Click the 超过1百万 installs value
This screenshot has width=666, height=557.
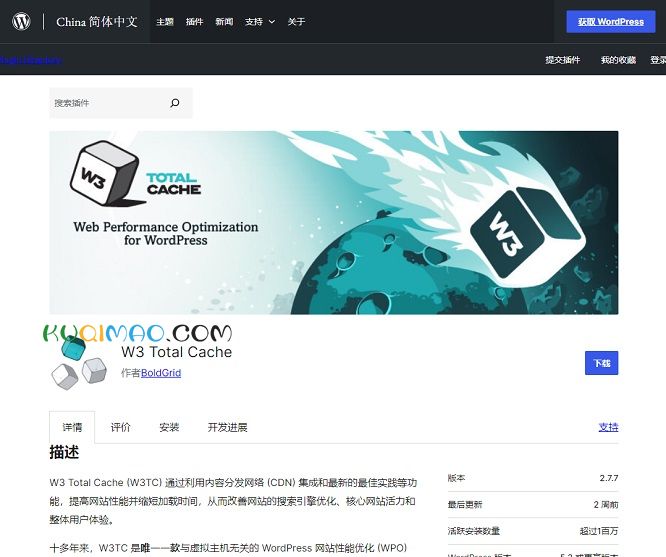pyautogui.click(x=599, y=531)
